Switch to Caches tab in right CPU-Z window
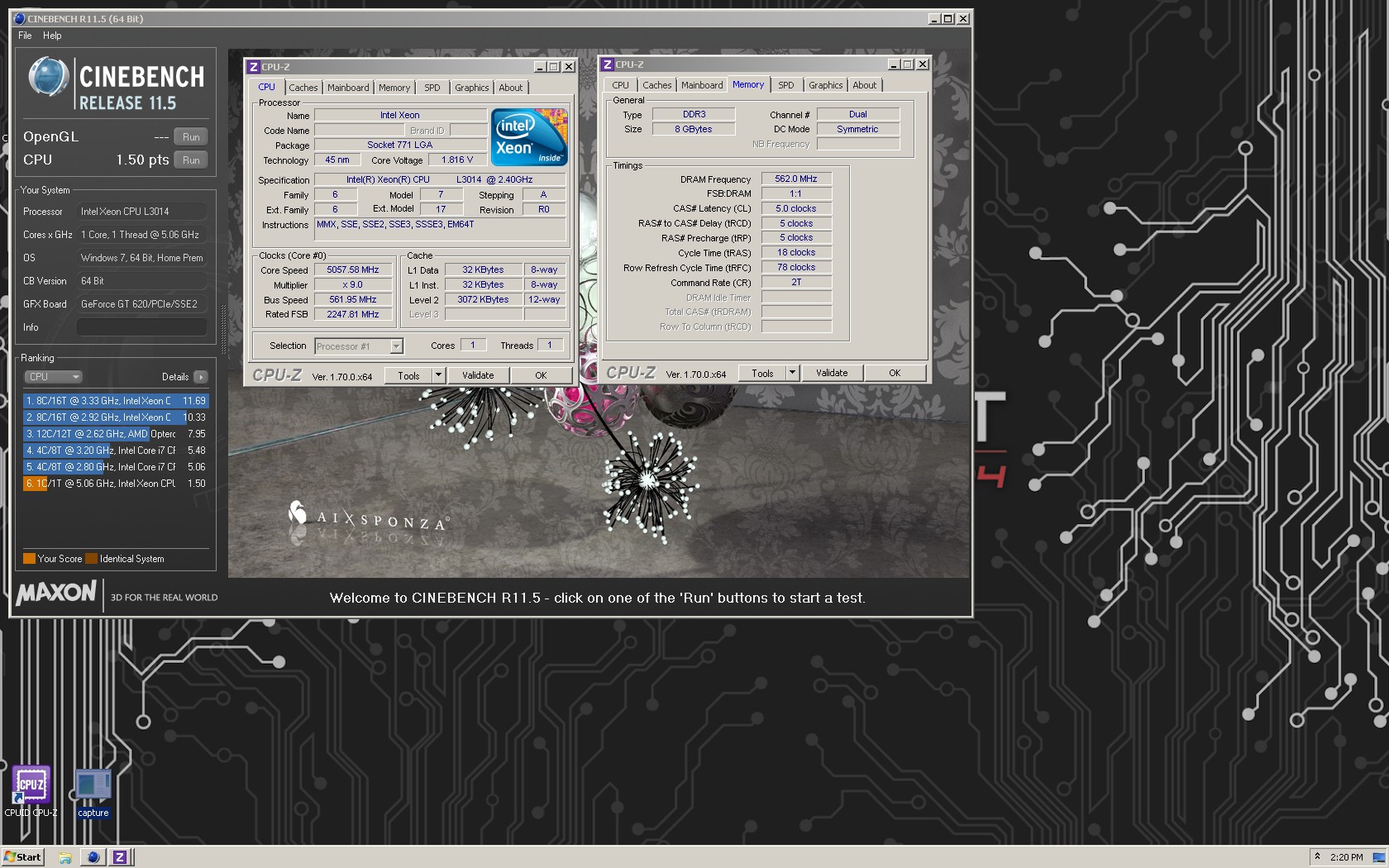 point(657,85)
